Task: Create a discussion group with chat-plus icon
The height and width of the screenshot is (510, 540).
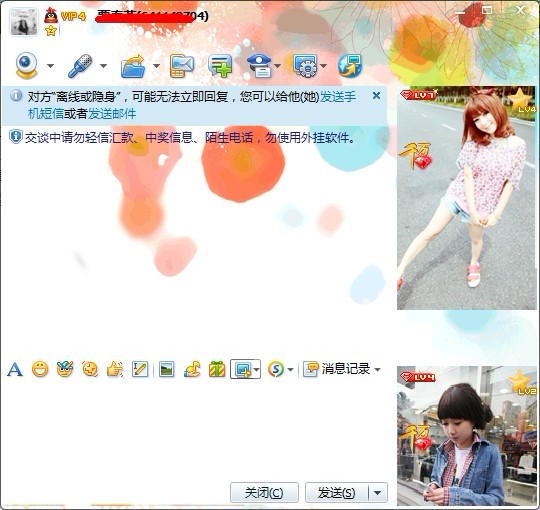Action: coord(220,66)
